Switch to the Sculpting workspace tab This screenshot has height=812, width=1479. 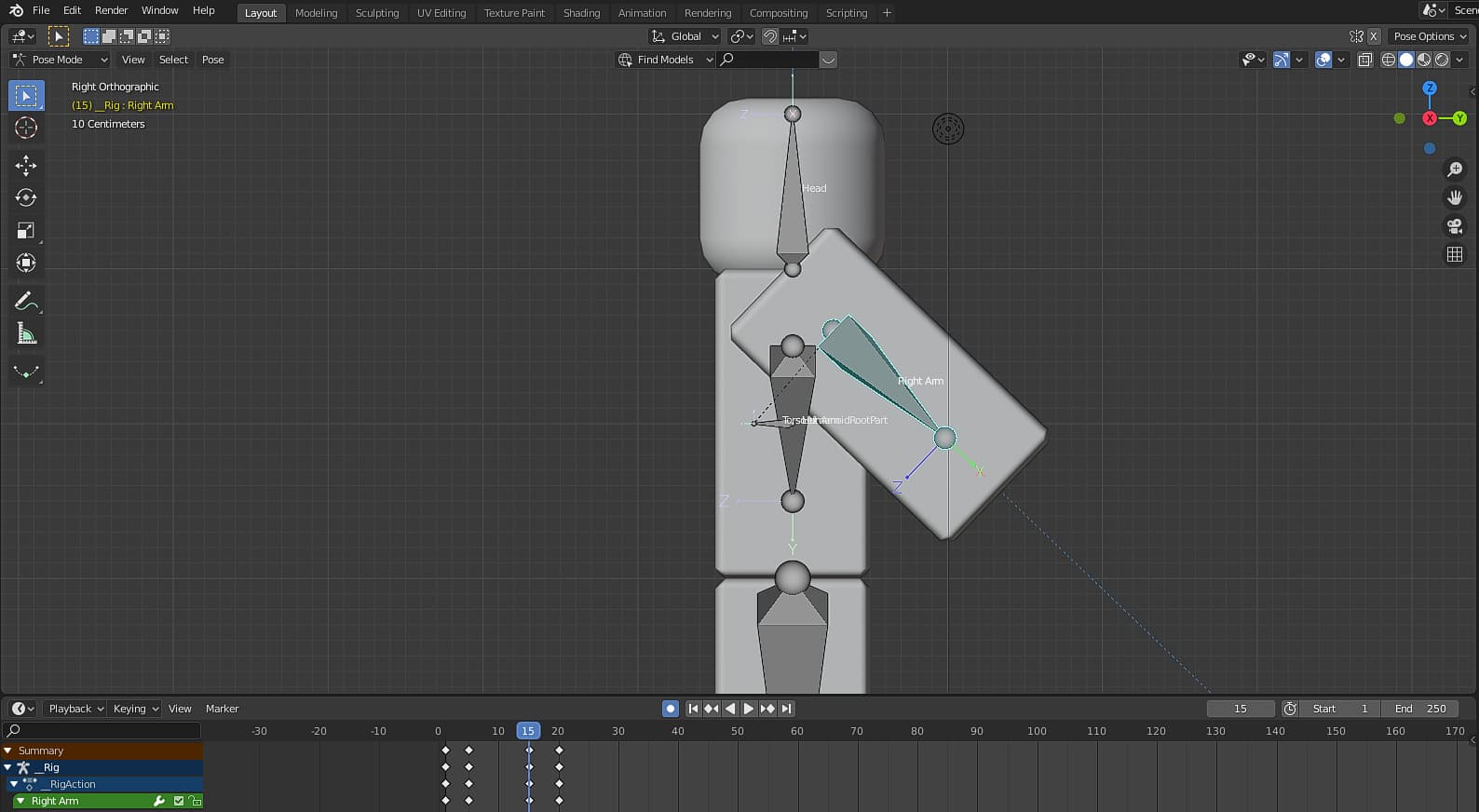click(x=376, y=13)
